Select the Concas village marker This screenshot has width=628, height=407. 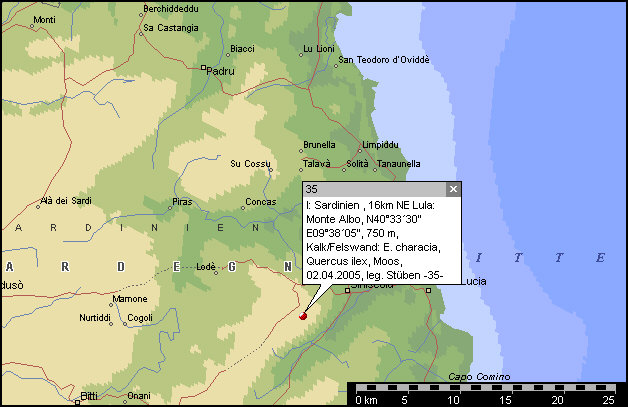243,209
